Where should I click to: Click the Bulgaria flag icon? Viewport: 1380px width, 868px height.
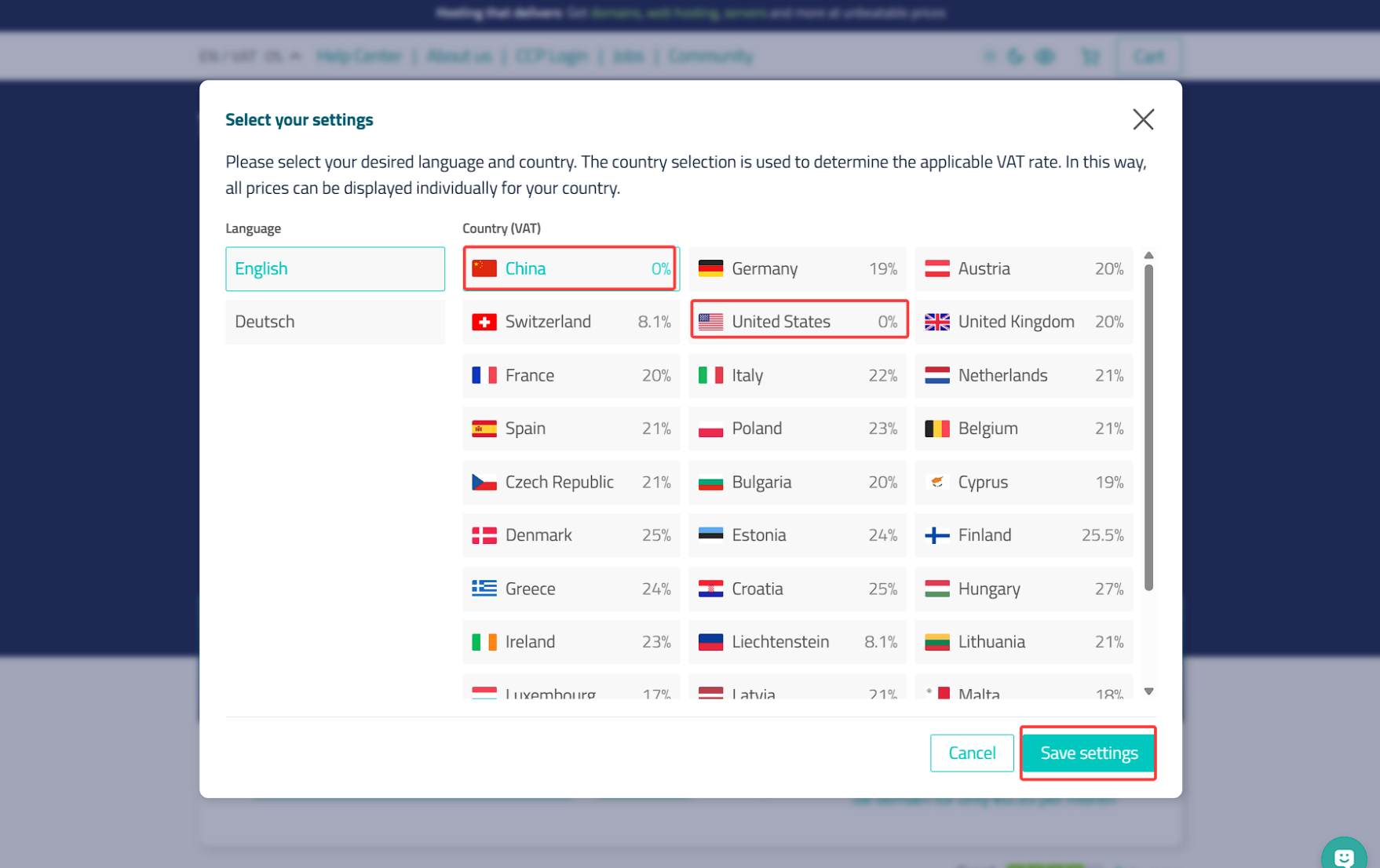710,482
